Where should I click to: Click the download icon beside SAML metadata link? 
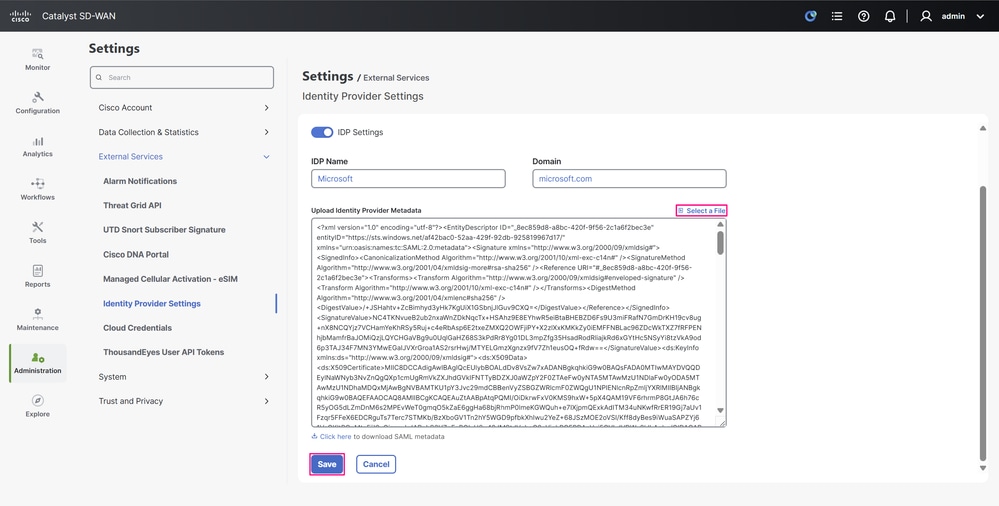coord(314,437)
